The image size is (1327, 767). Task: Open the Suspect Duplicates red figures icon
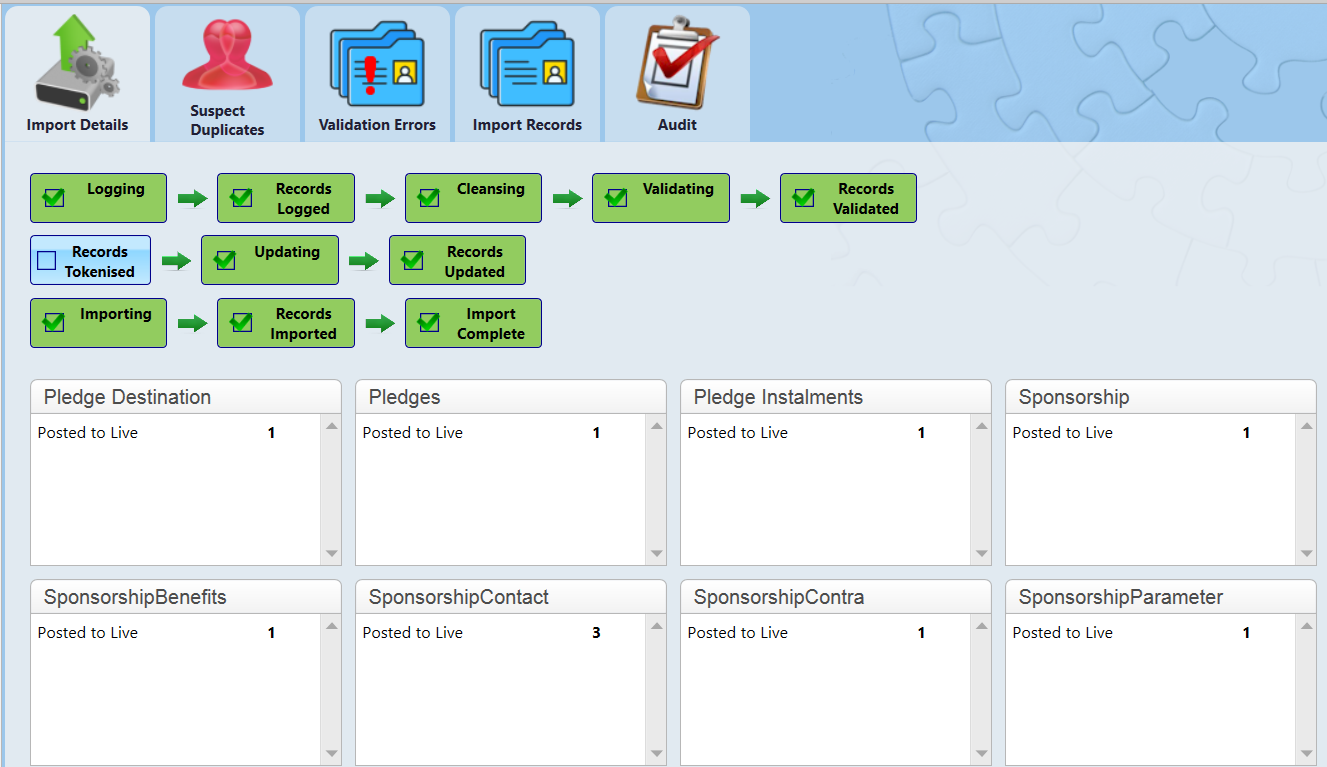pyautogui.click(x=227, y=56)
